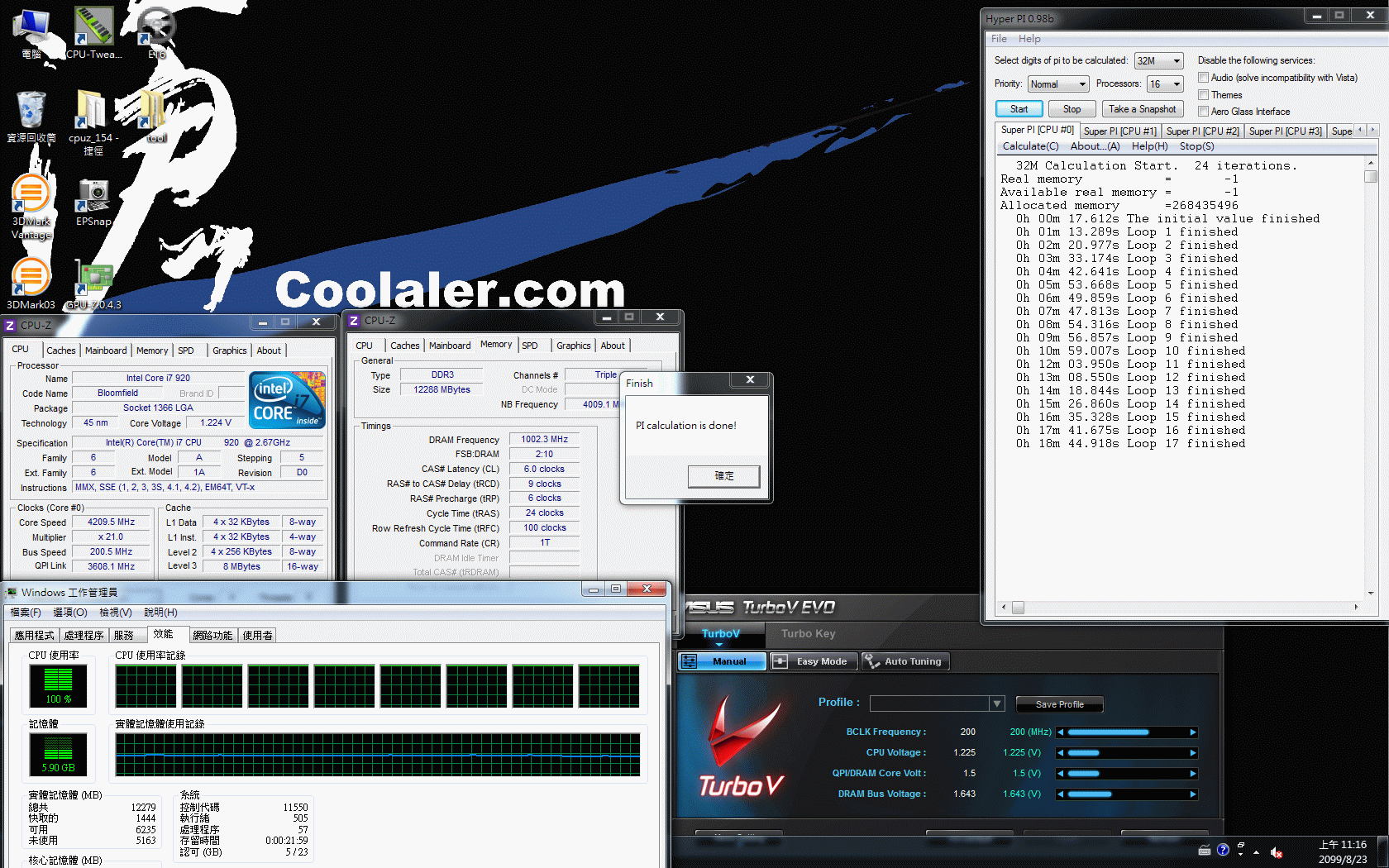1389x868 pixels.
Task: Increase BCLK Frequency with the right arrow
Action: (x=1193, y=732)
